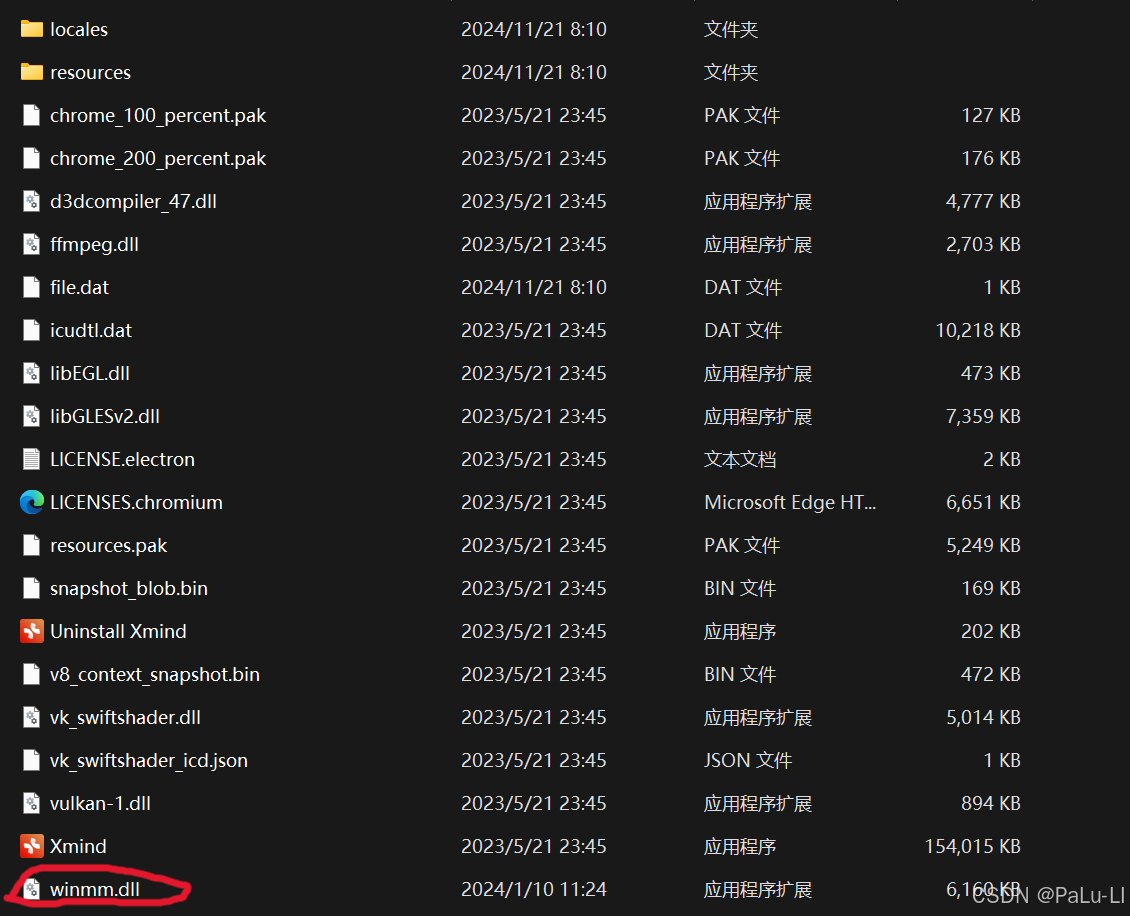Click the 127 KB size value

coord(991,115)
